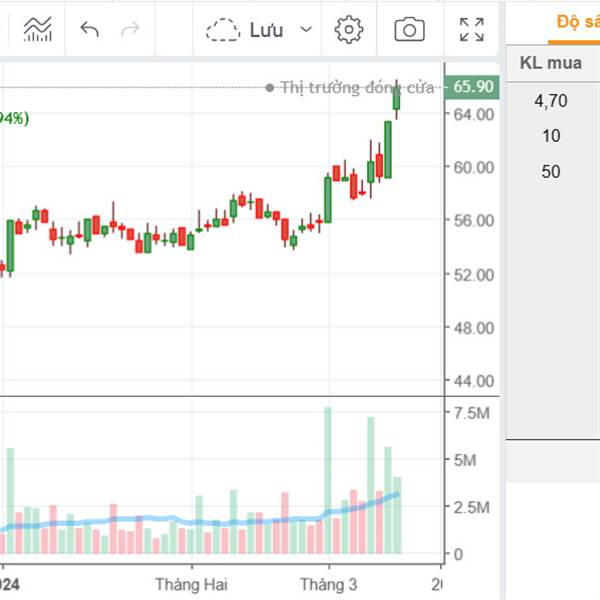Click the 65.90 current price label
Image resolution: width=600 pixels, height=600 pixels.
(472, 87)
